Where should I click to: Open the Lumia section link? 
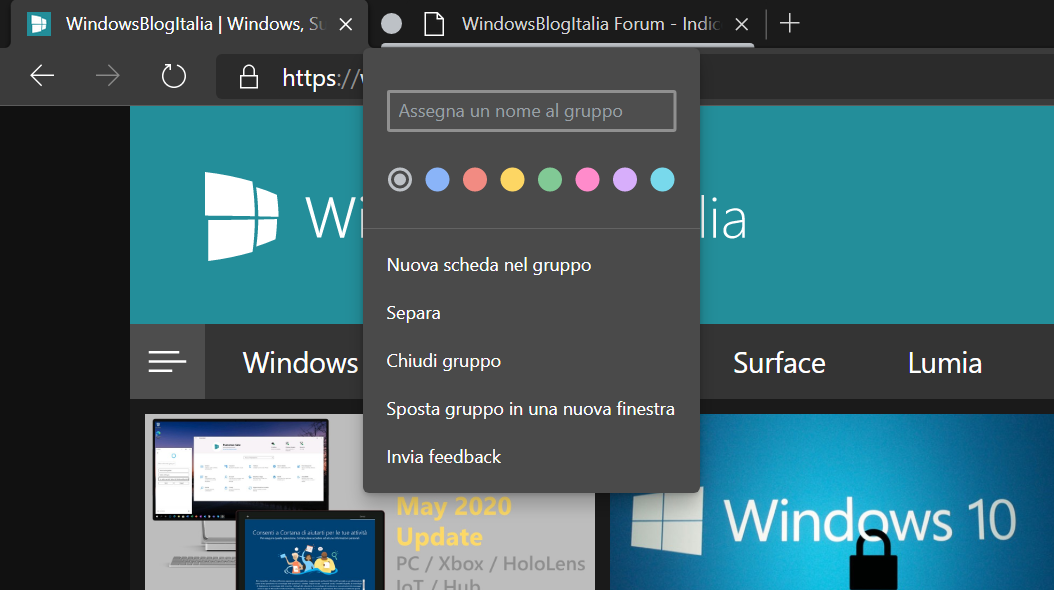[x=945, y=363]
